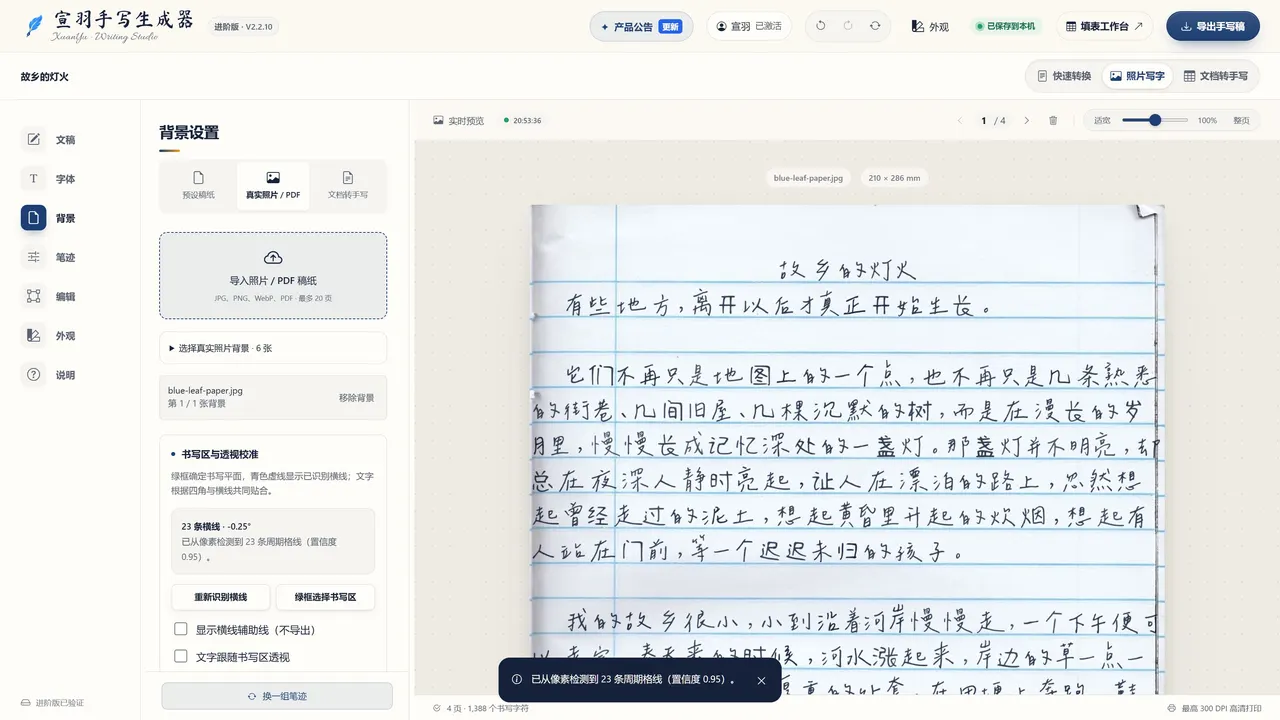Click the page number field
Screen dimensions: 1280x720
[x=984, y=120]
